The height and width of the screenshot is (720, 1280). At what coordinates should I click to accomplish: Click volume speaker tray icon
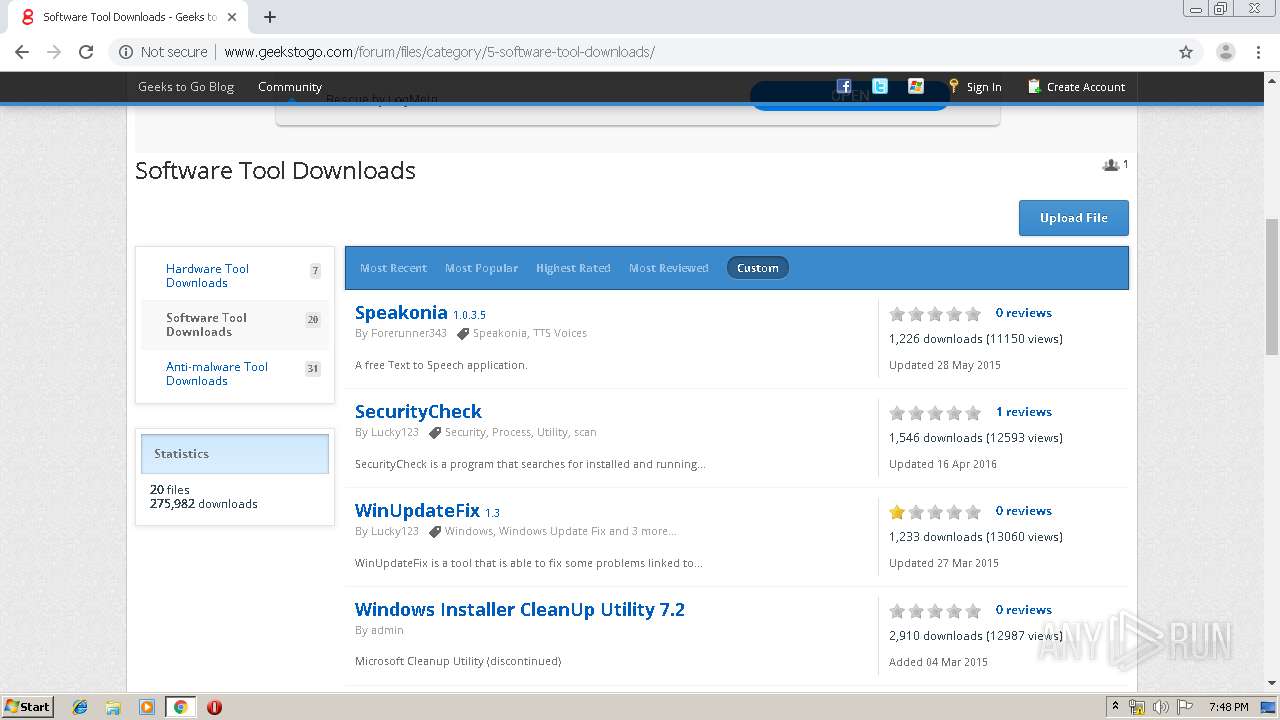pyautogui.click(x=1161, y=707)
